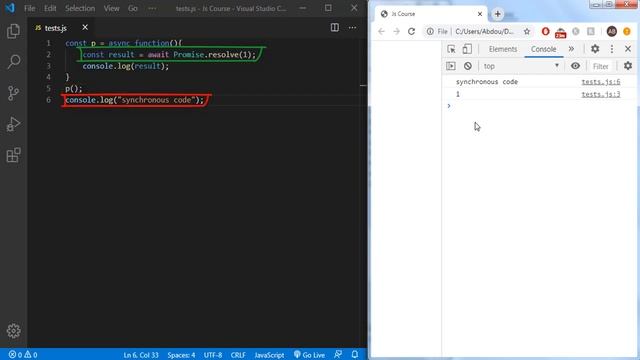Open the Go menu
This screenshot has width=640, height=360.
click(133, 8)
